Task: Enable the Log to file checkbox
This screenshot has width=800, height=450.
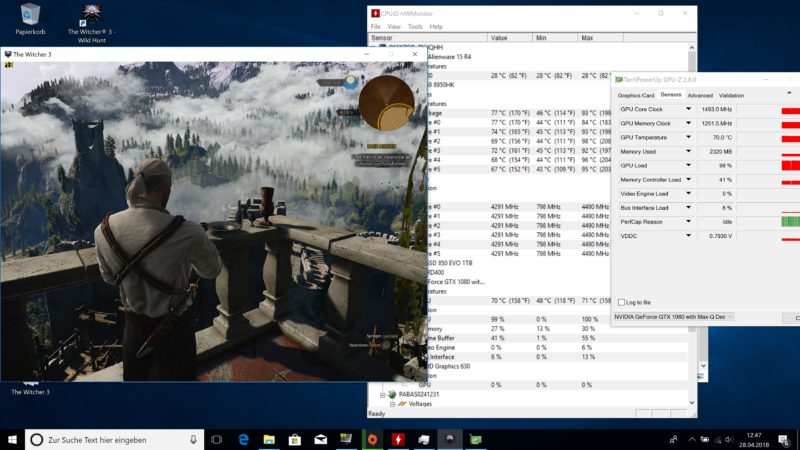Action: [621, 302]
